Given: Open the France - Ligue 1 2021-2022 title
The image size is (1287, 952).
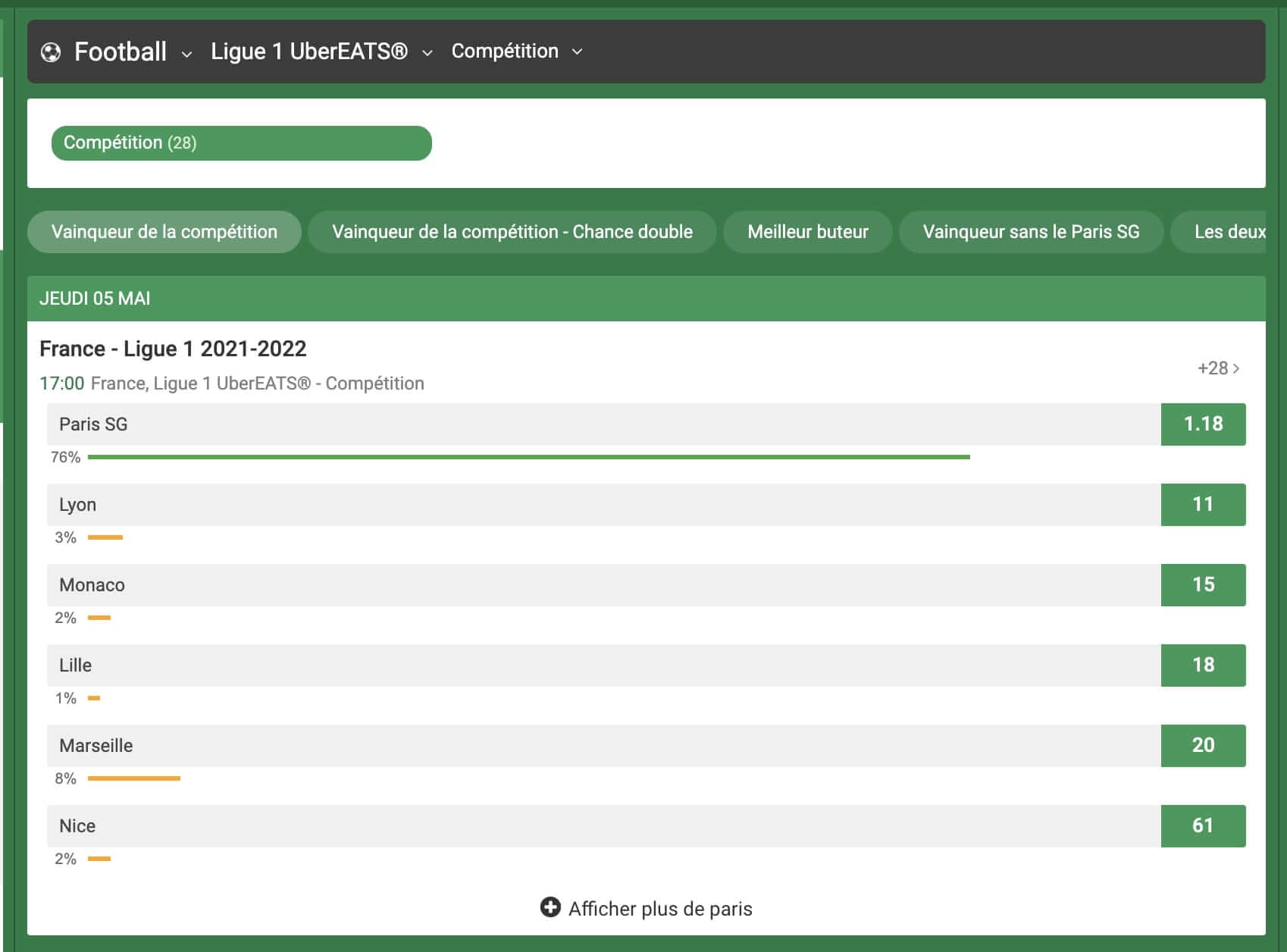Looking at the screenshot, I should (173, 349).
